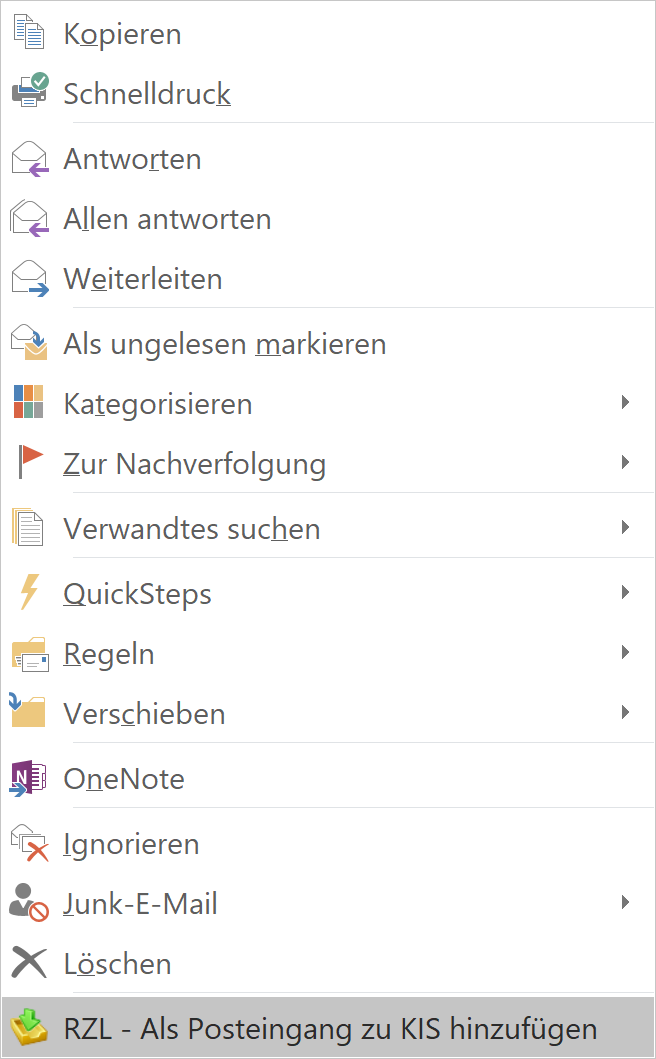This screenshot has width=656, height=1059.
Task: Expand the Kategorisieren submenu arrow
Action: [627, 402]
